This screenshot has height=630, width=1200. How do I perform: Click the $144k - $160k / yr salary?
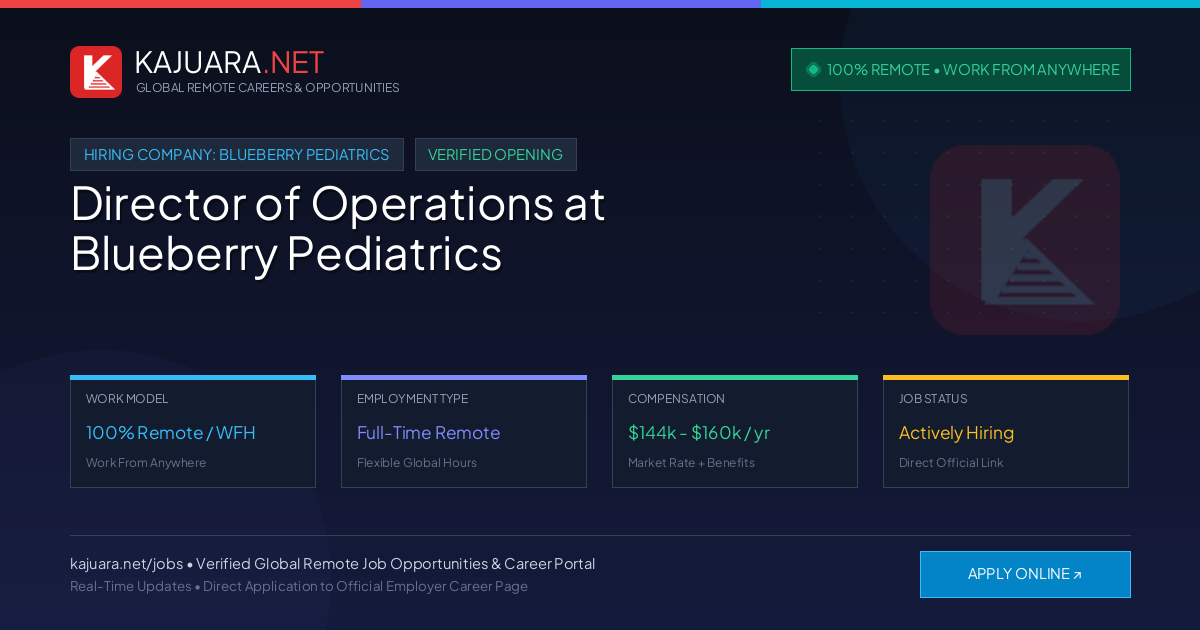[699, 433]
